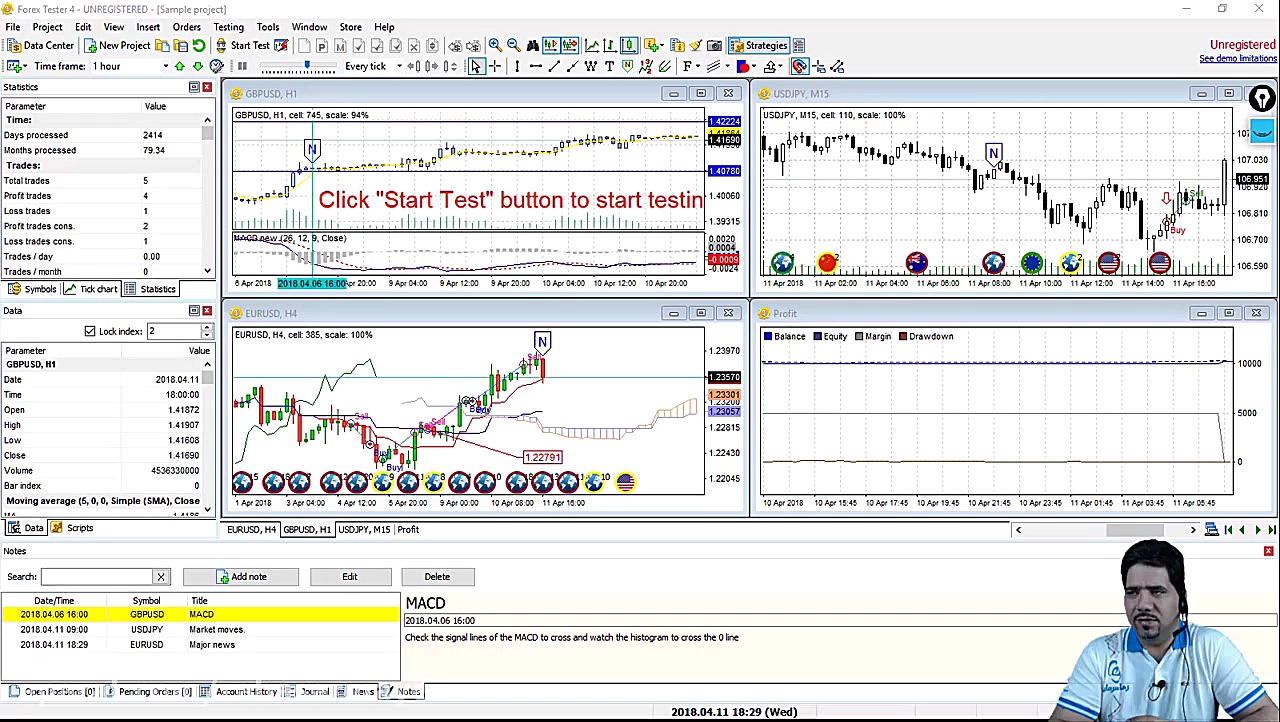This screenshot has height=722, width=1280.
Task: Decrease time frame with green down arrow
Action: pos(197,66)
